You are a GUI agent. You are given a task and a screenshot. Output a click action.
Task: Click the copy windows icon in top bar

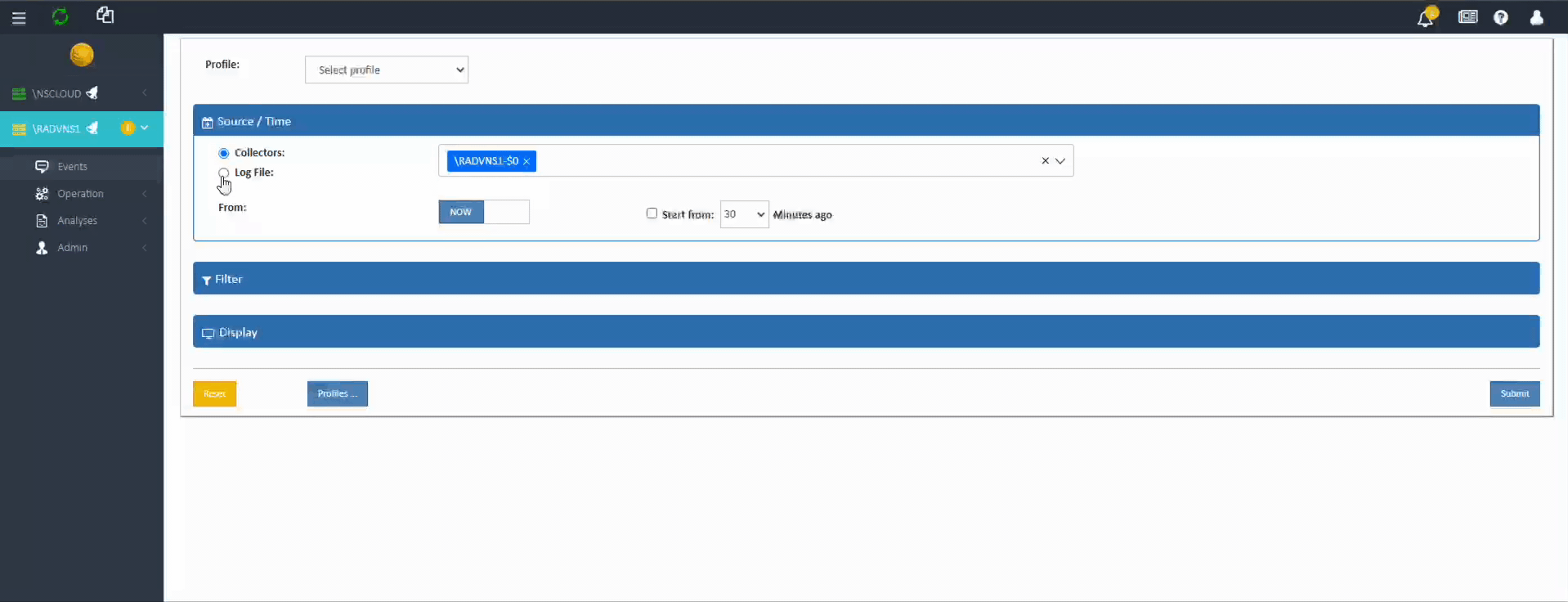pos(105,16)
